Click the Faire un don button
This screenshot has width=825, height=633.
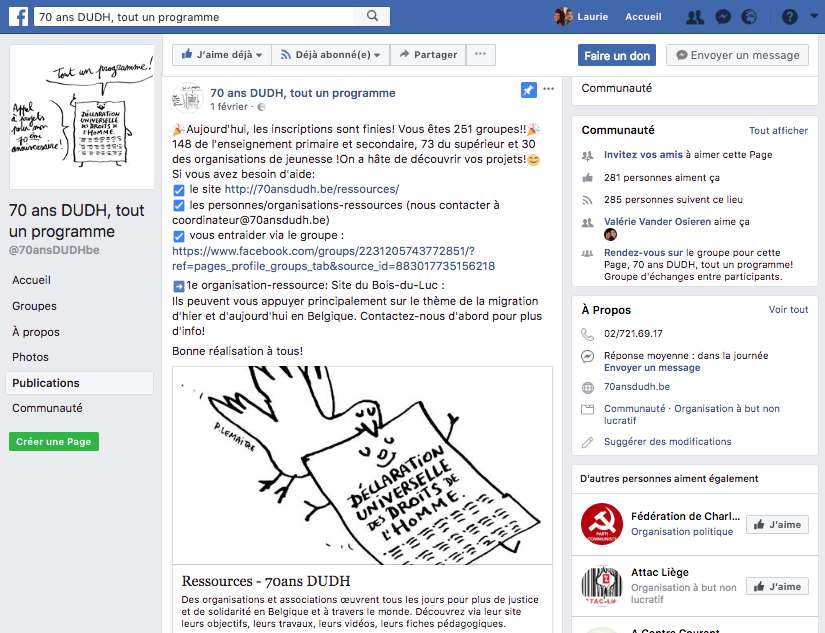(x=617, y=55)
